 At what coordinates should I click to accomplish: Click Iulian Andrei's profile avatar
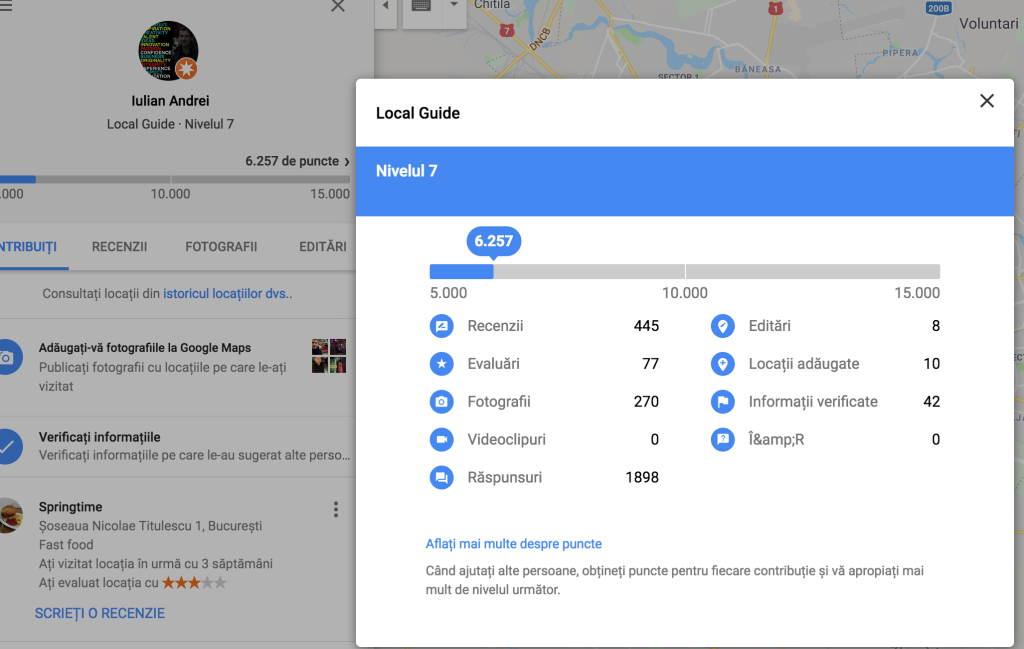(168, 51)
